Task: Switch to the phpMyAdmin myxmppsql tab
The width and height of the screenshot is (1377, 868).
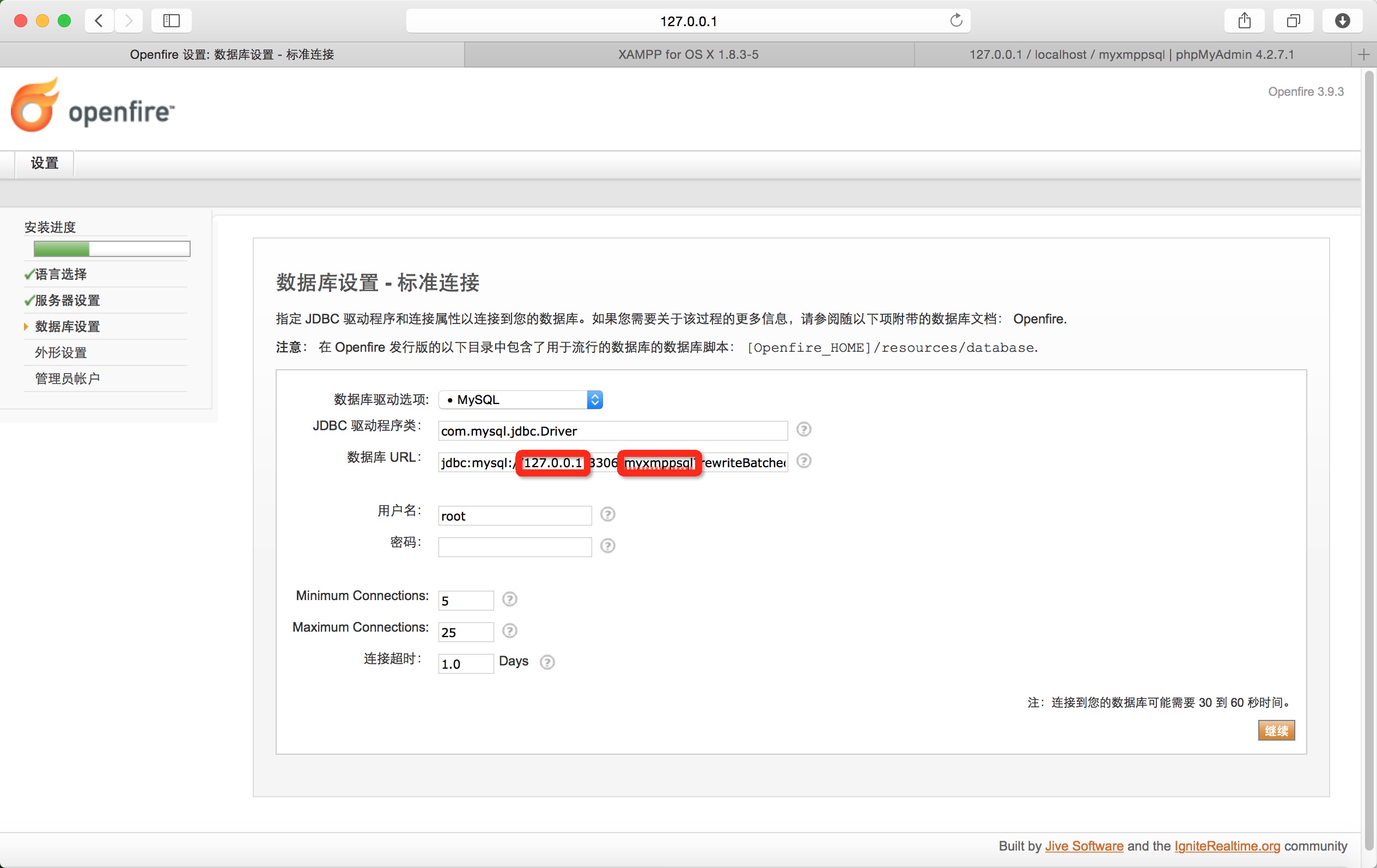Action: pos(1132,54)
